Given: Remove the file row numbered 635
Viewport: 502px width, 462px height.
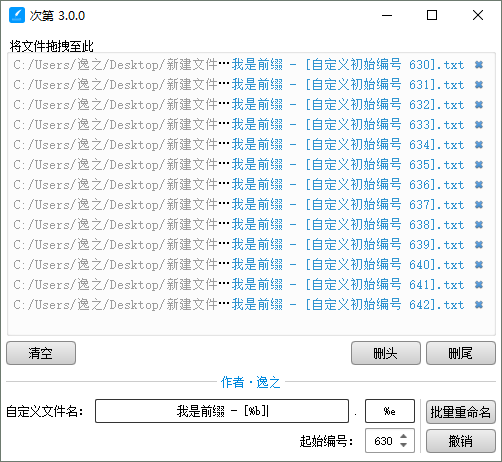Looking at the screenshot, I should tap(479, 165).
